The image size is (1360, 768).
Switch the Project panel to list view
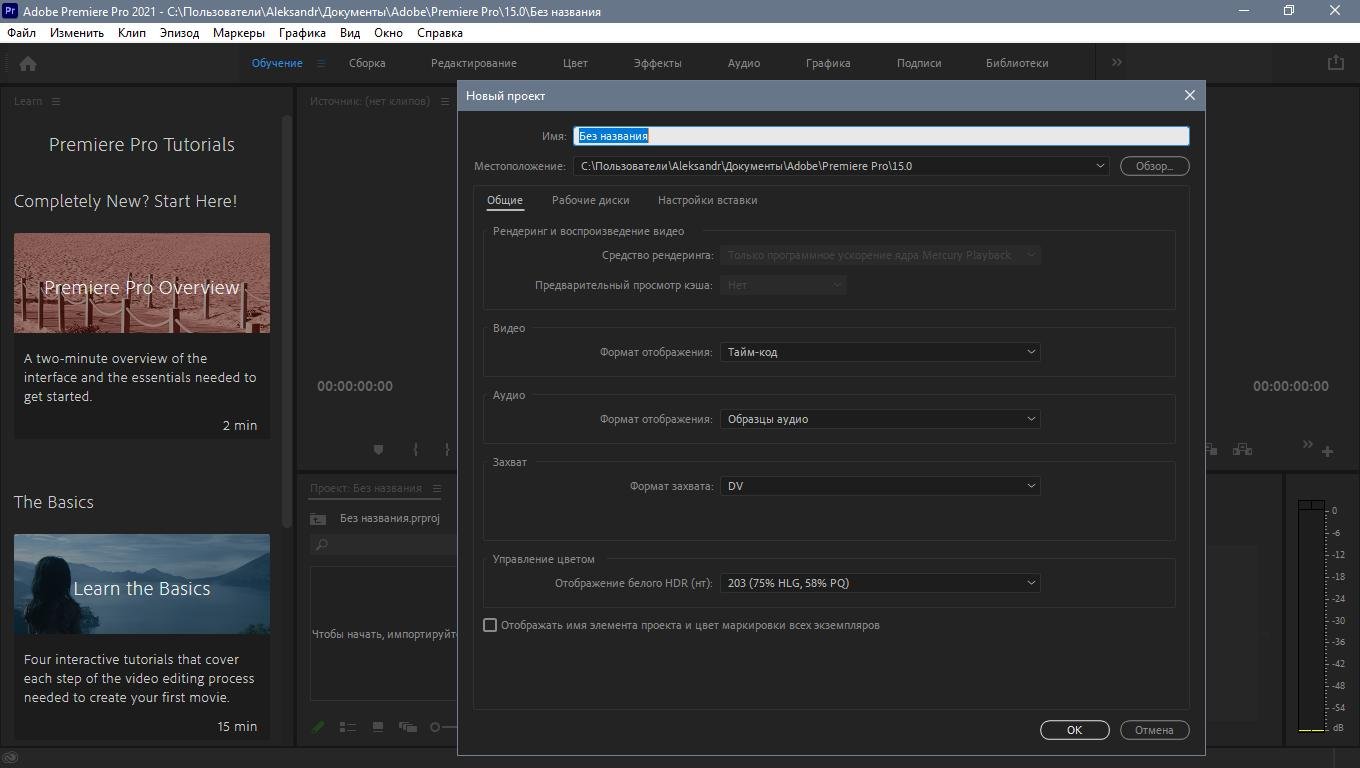(348, 727)
